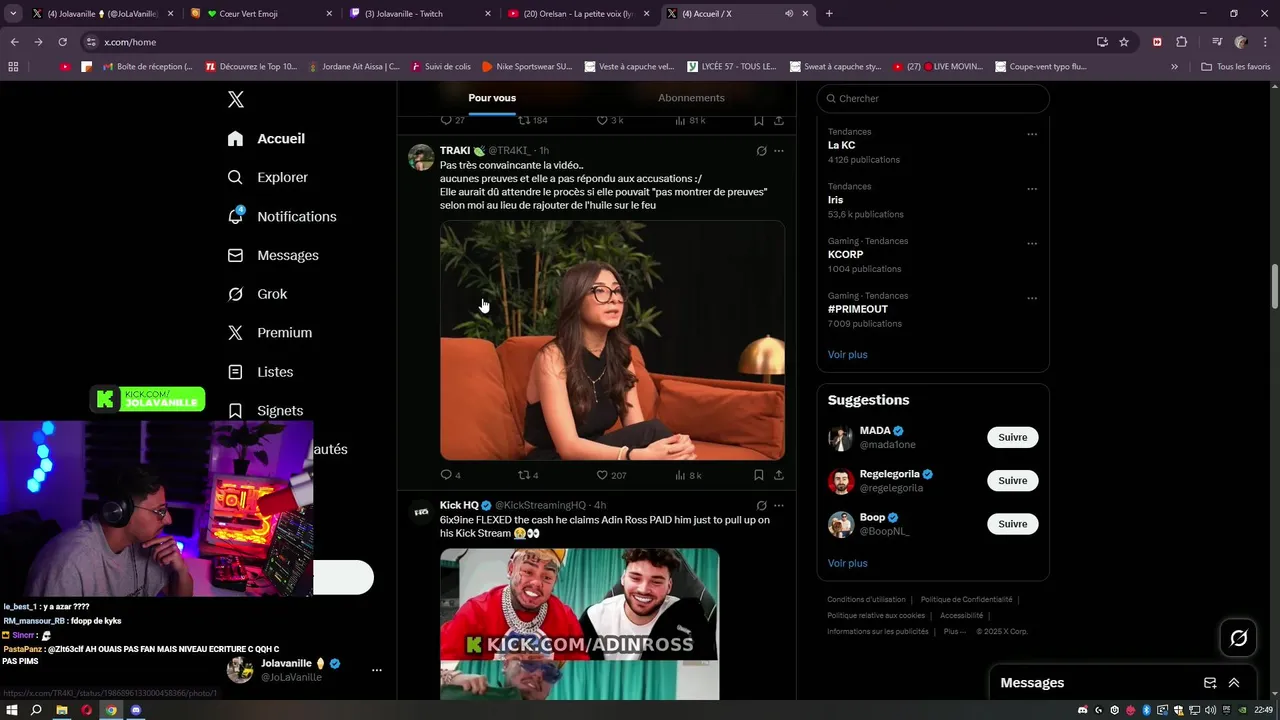Click Voir plus under Suggestions
The image size is (1280, 720).
click(847, 564)
